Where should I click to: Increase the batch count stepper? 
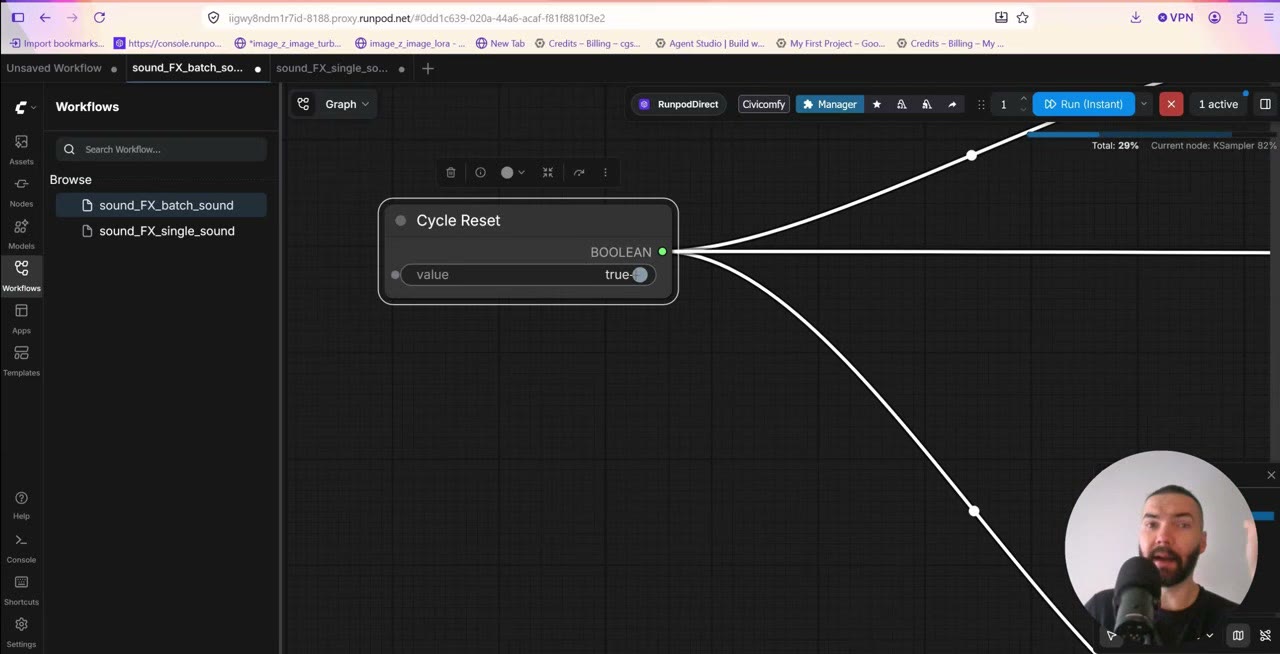(x=1023, y=99)
